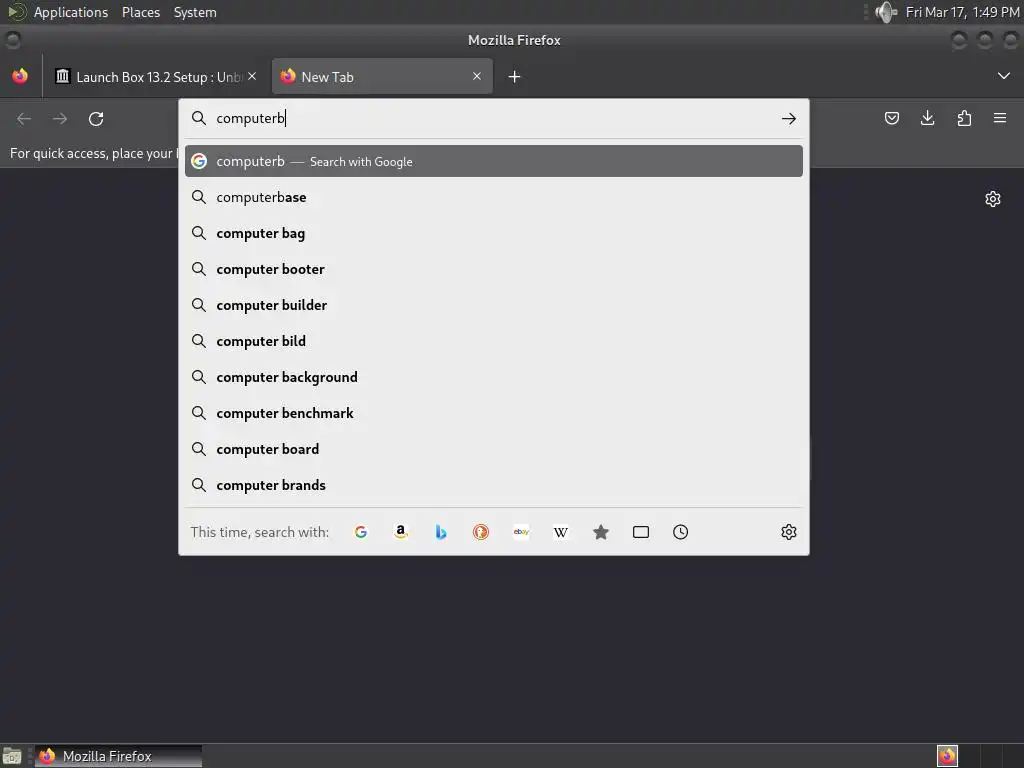Save to Pocket icon

(892, 118)
